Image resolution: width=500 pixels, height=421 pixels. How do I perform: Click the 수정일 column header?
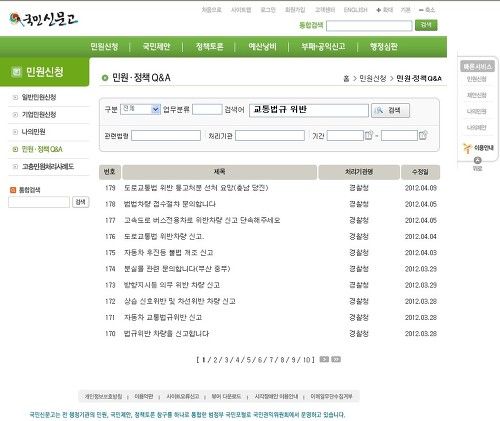pos(420,172)
